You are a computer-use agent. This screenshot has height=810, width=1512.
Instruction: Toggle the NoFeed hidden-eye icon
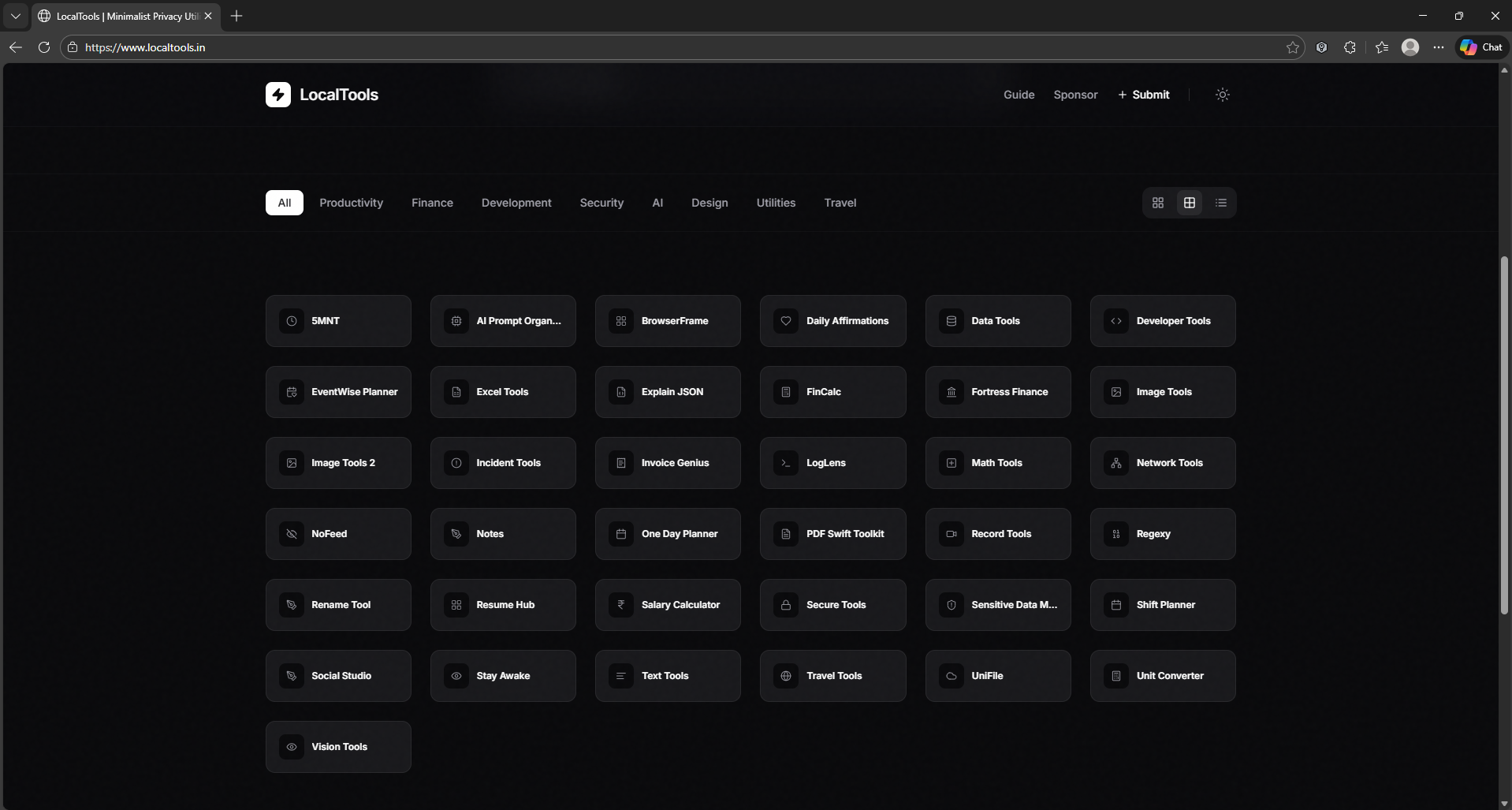click(292, 533)
